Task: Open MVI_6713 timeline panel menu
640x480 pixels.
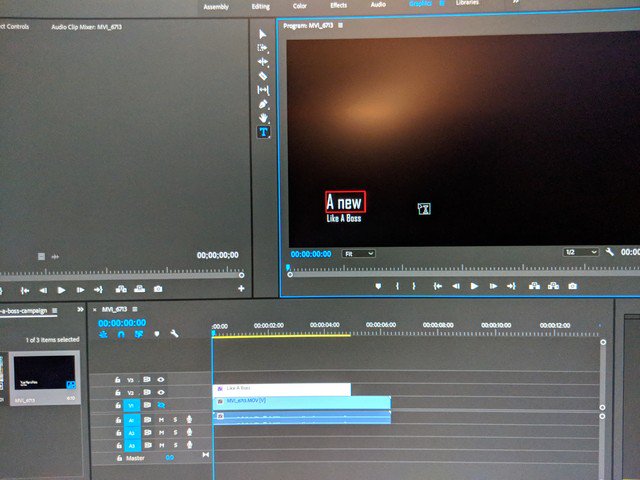Action: point(135,309)
